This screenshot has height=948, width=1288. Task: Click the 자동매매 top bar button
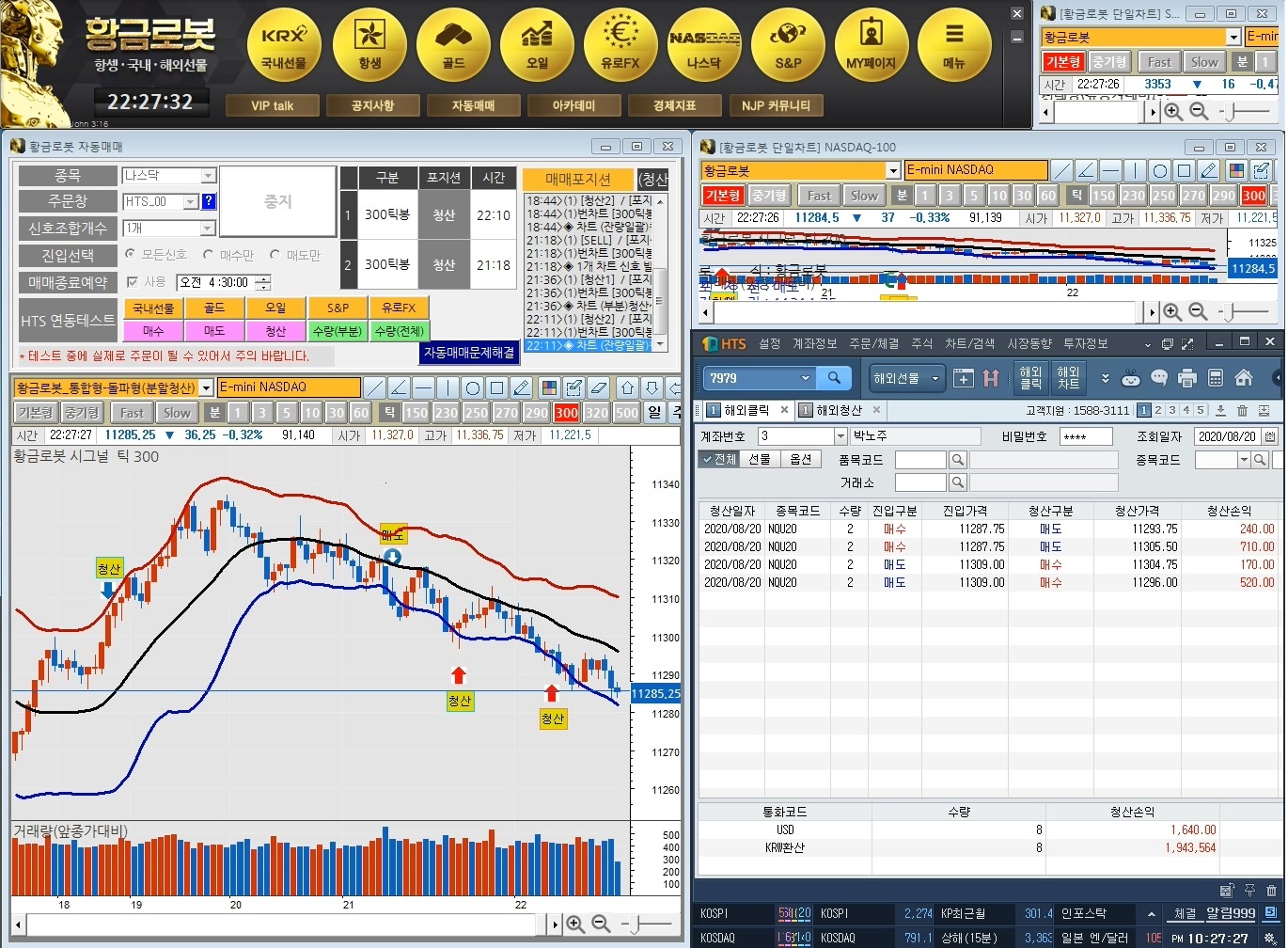[x=474, y=105]
